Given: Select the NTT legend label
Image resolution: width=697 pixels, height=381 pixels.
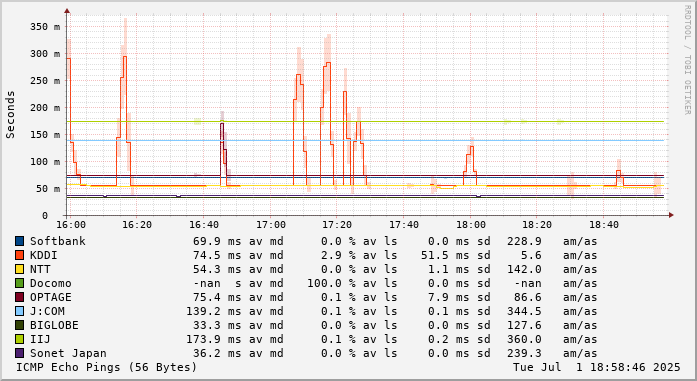Looking at the screenshot, I should pos(40,269).
